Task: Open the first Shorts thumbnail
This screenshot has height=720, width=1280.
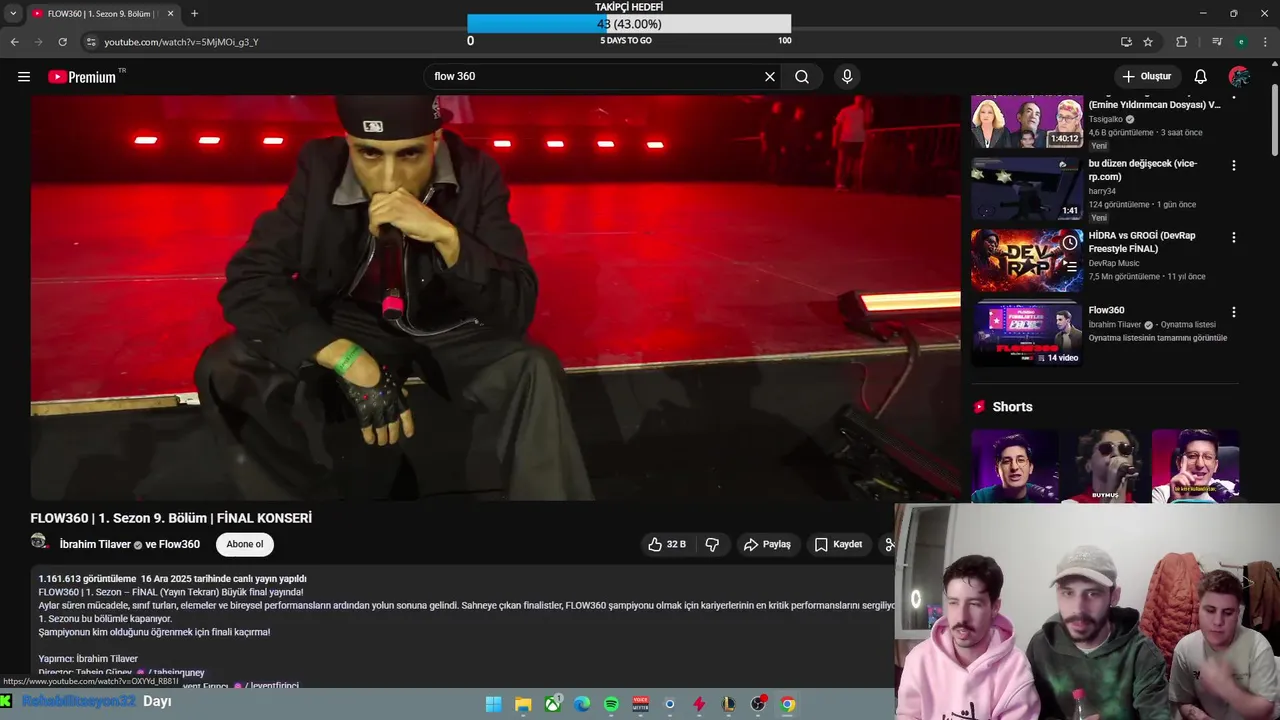Action: [1014, 465]
